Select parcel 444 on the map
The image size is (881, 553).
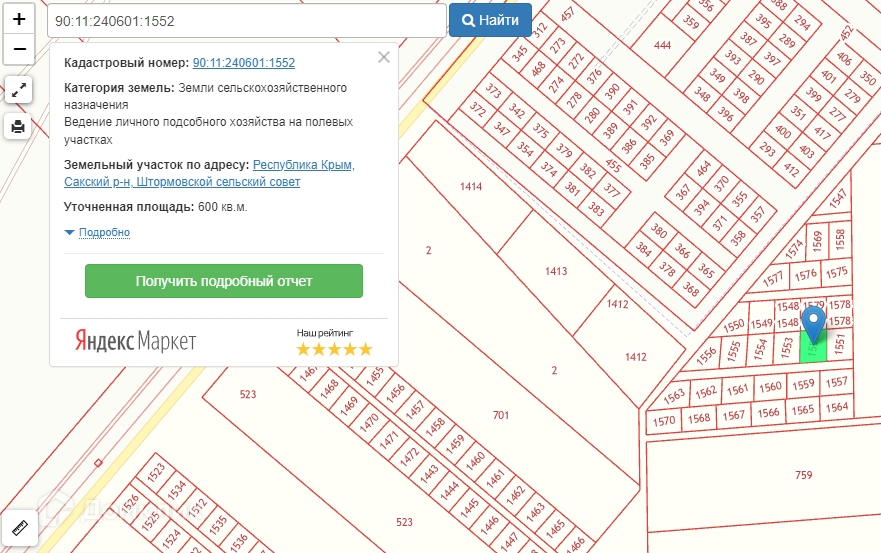click(662, 46)
